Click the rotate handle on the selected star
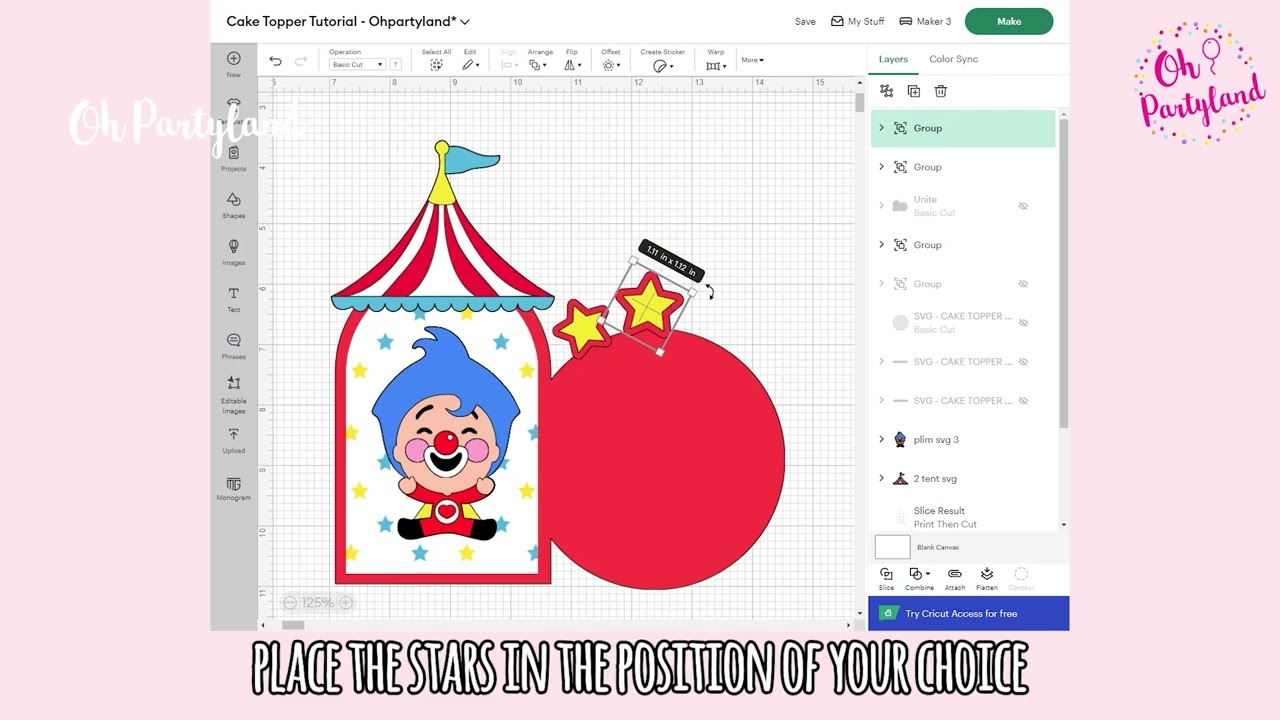Image resolution: width=1280 pixels, height=720 pixels. 709,292
